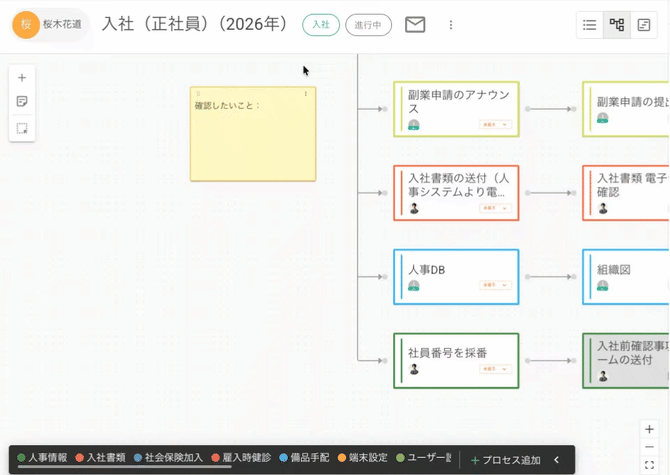This screenshot has width=670, height=475.
Task: Select 人事情報 process tab
Action: (42, 457)
